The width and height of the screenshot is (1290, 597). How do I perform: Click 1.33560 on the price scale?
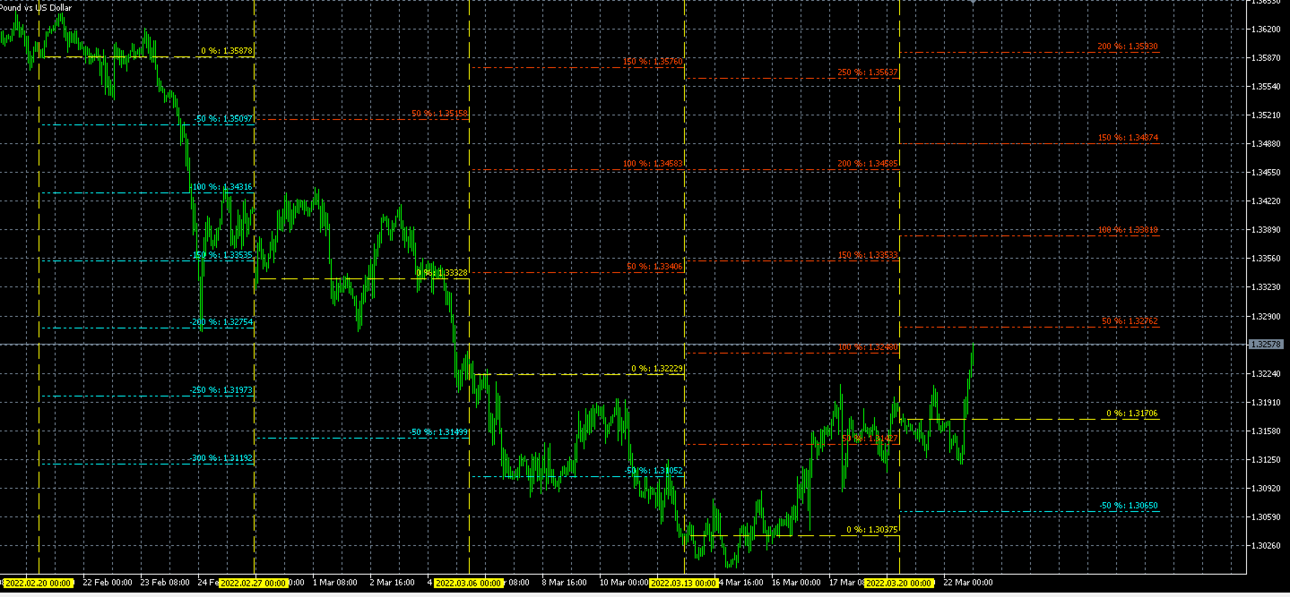(x=1266, y=258)
